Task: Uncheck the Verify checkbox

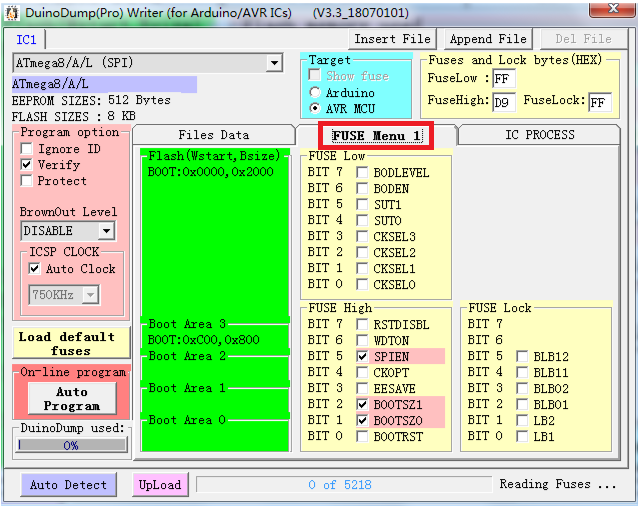Action: point(27,164)
